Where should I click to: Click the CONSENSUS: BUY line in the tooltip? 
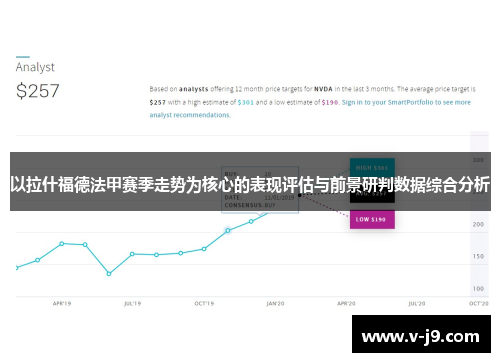click(250, 205)
